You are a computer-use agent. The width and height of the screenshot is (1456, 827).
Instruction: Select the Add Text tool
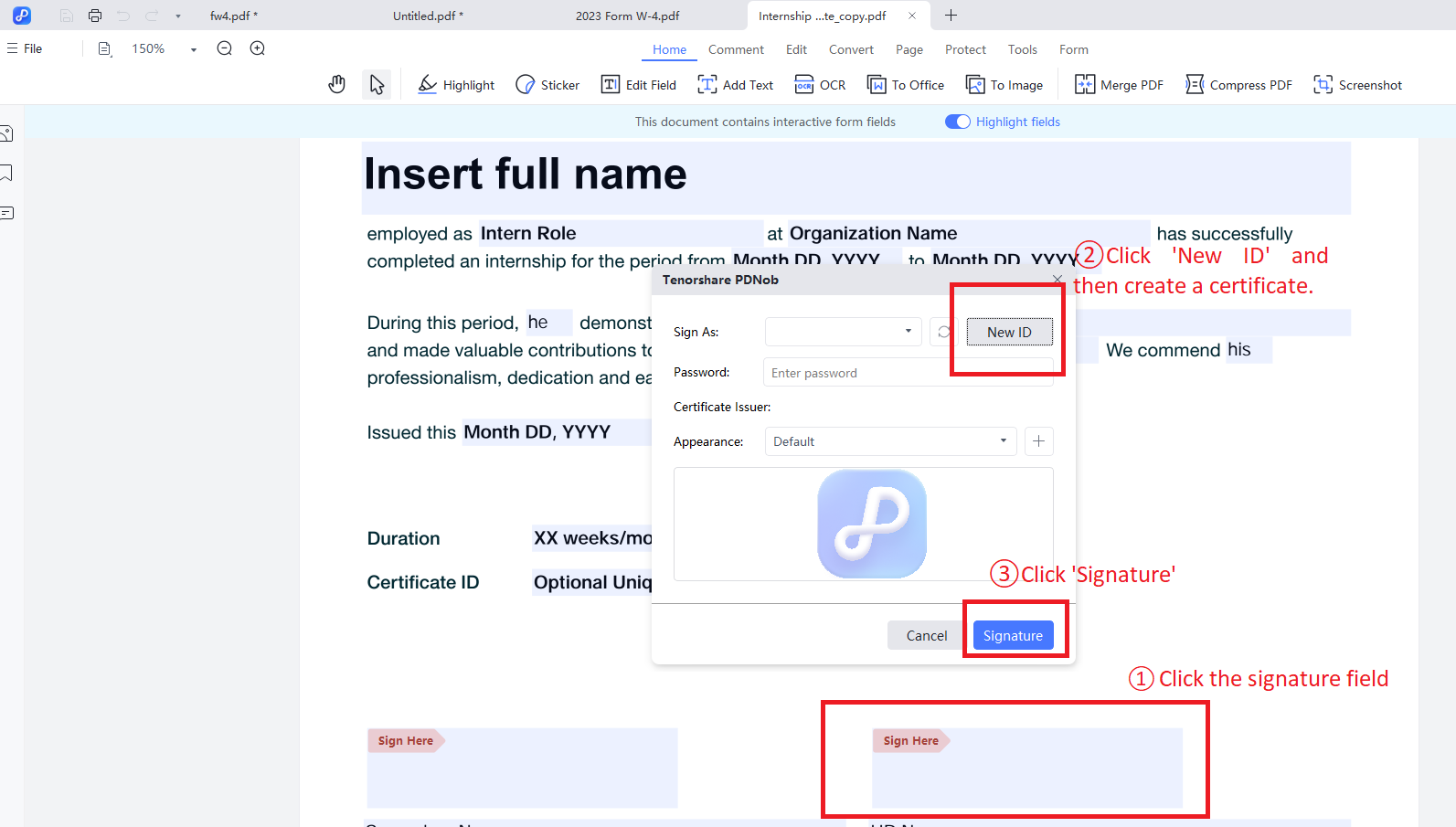pyautogui.click(x=735, y=85)
